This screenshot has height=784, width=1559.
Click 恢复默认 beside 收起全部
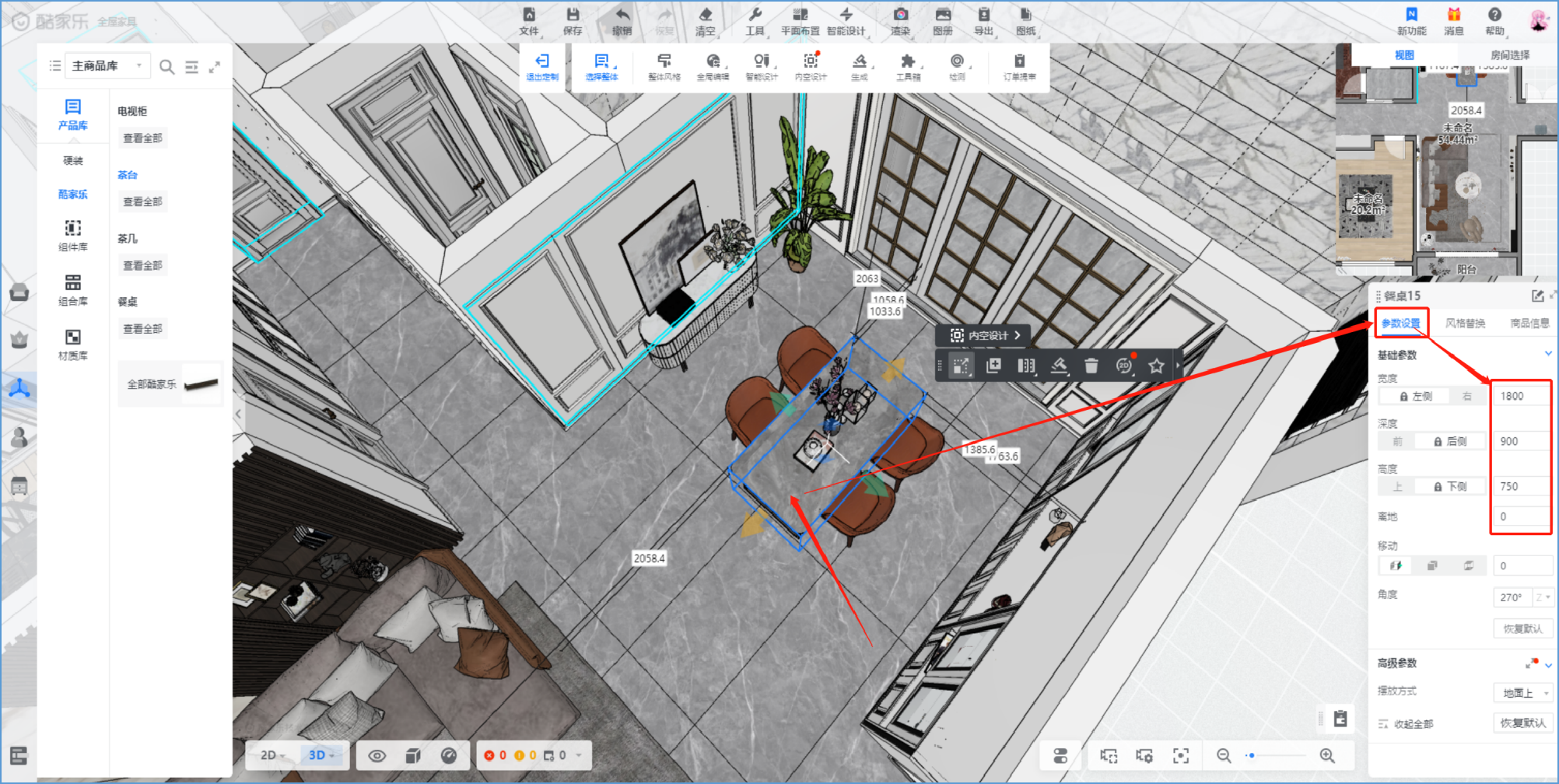1523,723
